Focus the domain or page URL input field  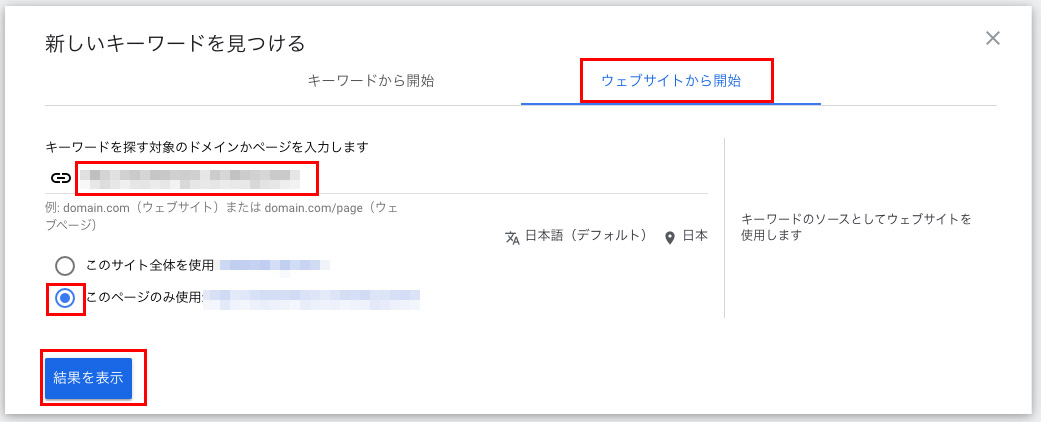tap(392, 178)
